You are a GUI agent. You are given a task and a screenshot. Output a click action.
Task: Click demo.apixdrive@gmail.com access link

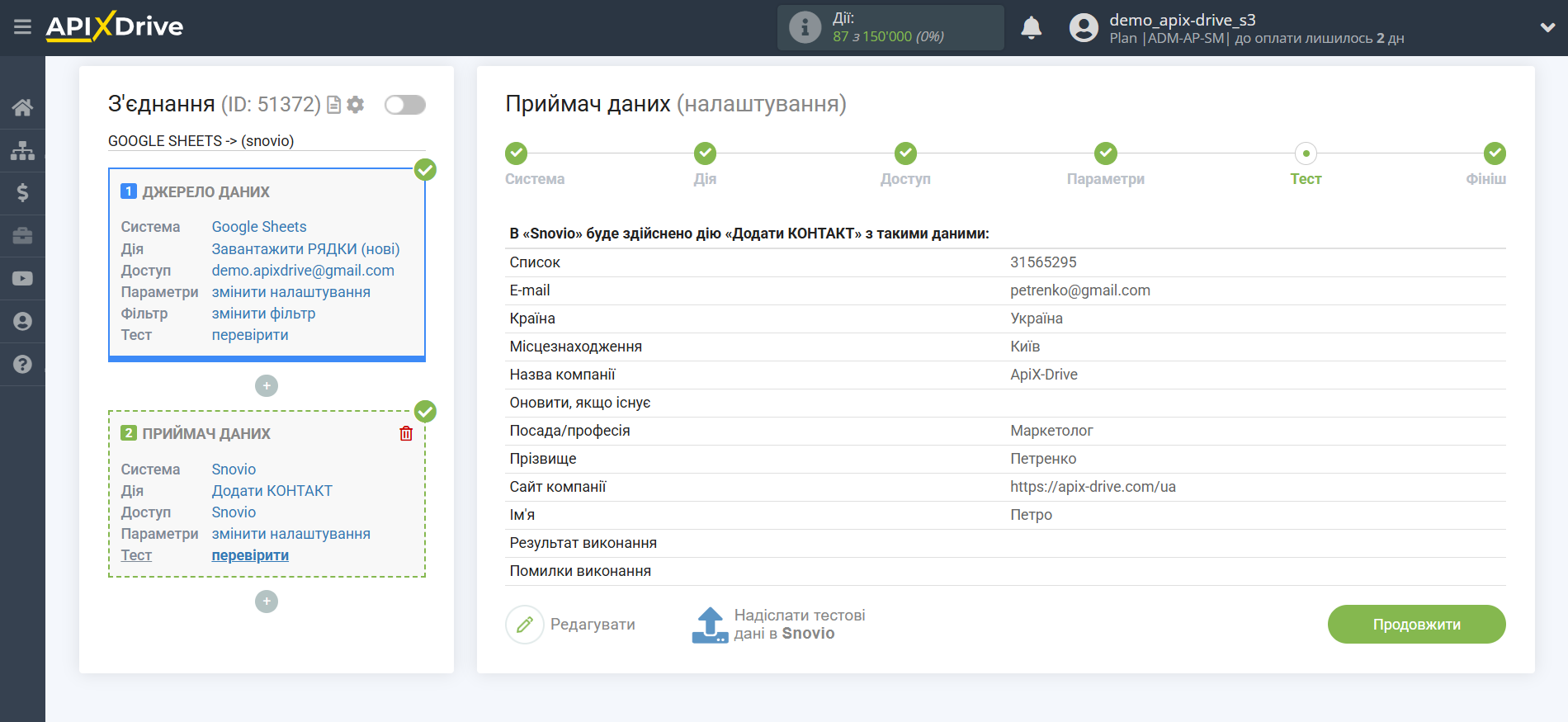[303, 271]
